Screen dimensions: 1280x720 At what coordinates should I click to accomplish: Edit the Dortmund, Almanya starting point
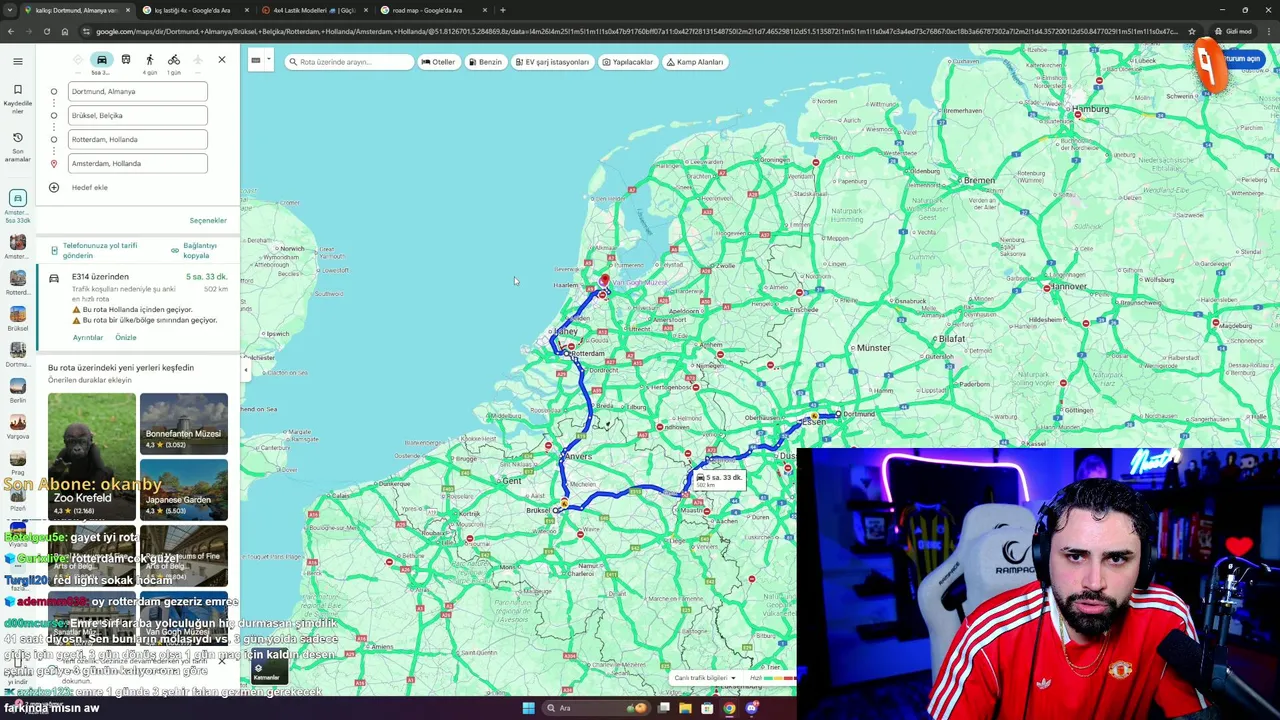click(x=138, y=91)
